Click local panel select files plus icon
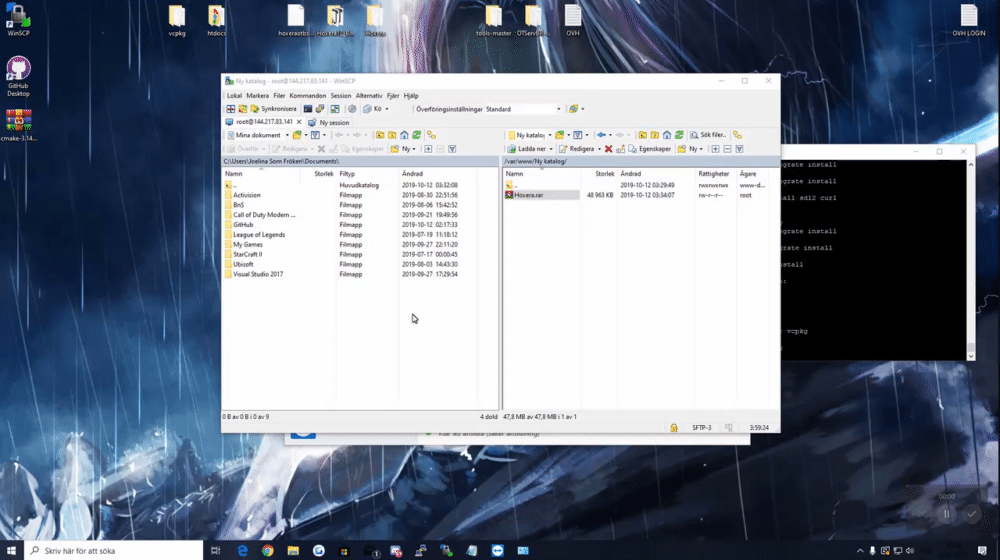The image size is (1000, 560). (x=428, y=149)
